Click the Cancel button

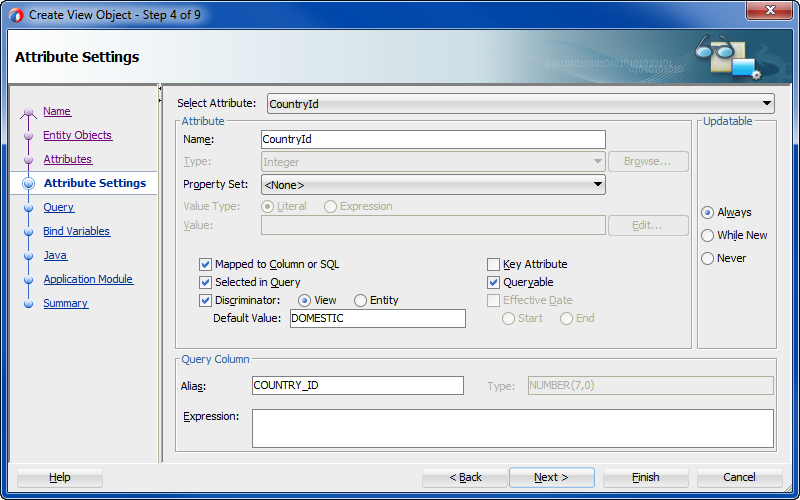[739, 478]
